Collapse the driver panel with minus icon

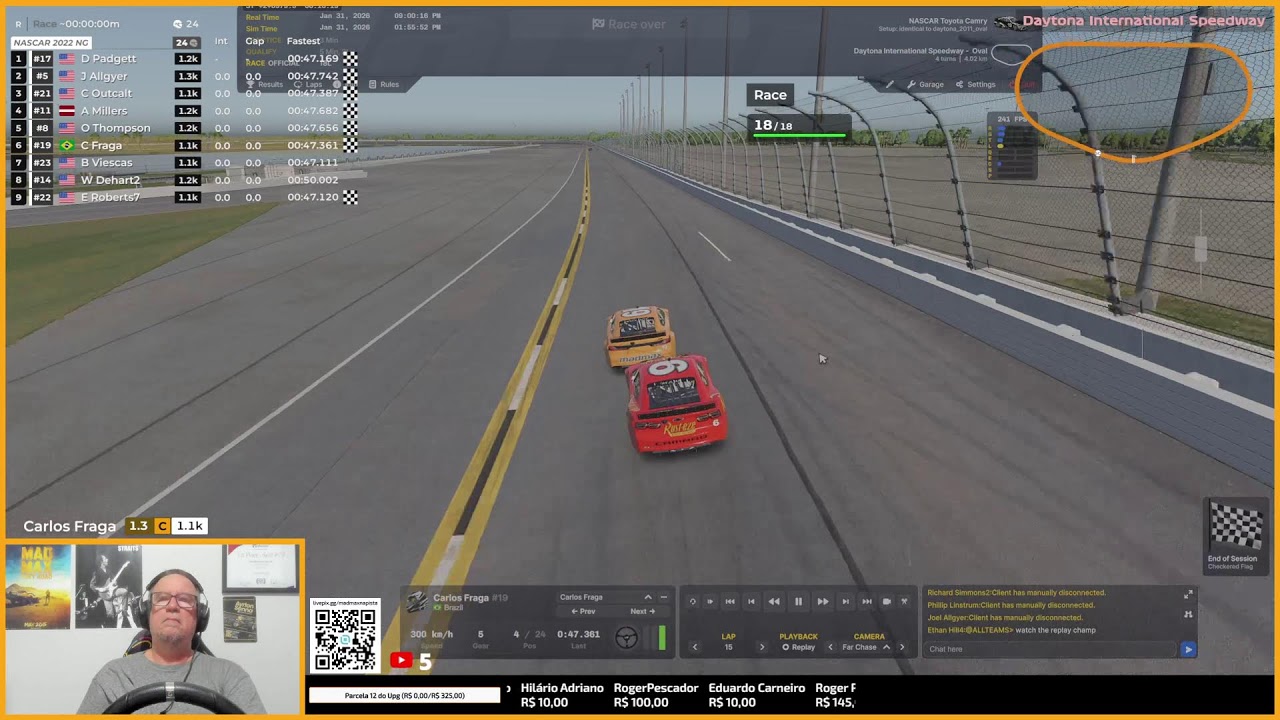663,597
